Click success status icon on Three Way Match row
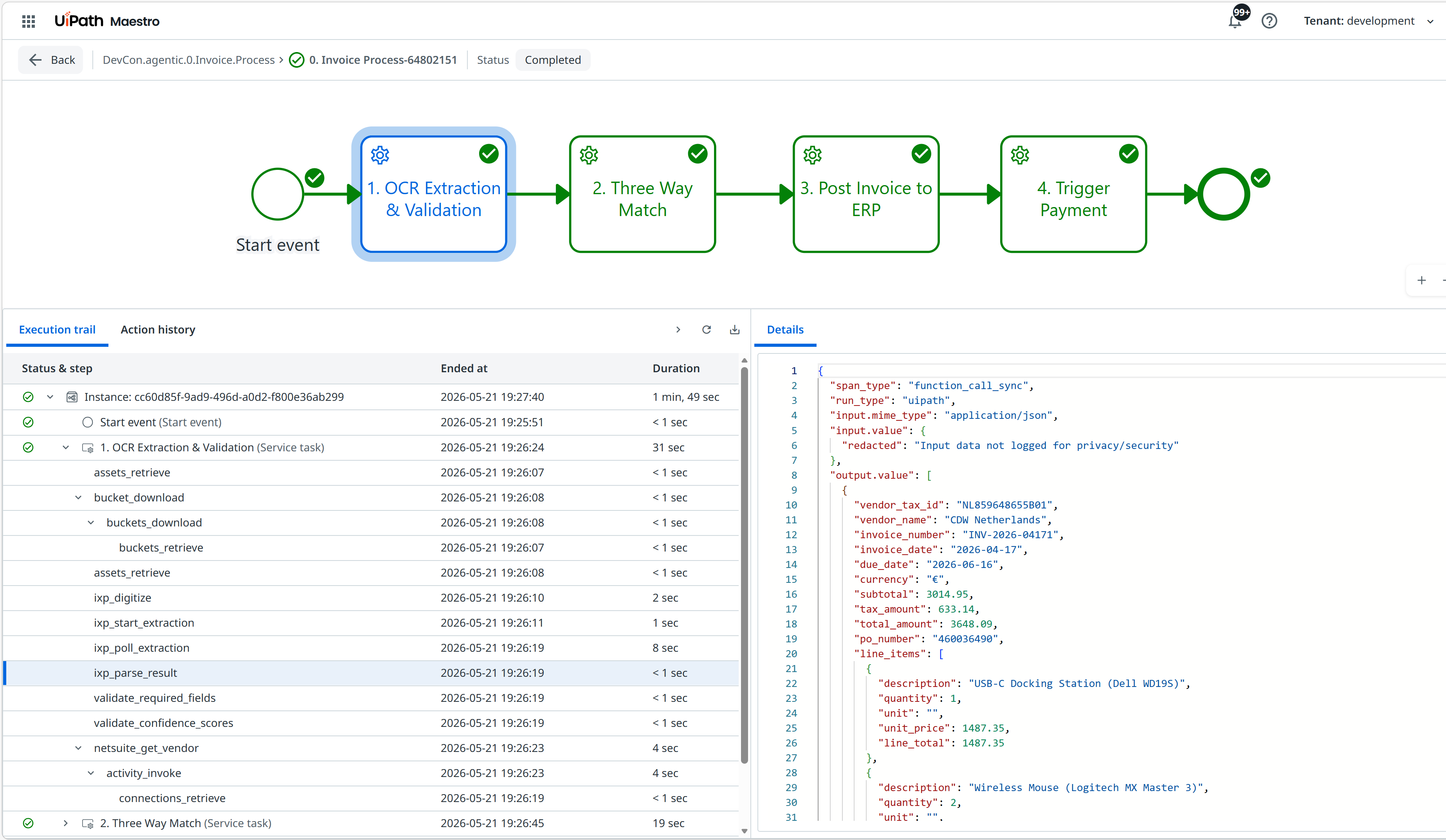This screenshot has width=1446, height=840. pos(28,823)
